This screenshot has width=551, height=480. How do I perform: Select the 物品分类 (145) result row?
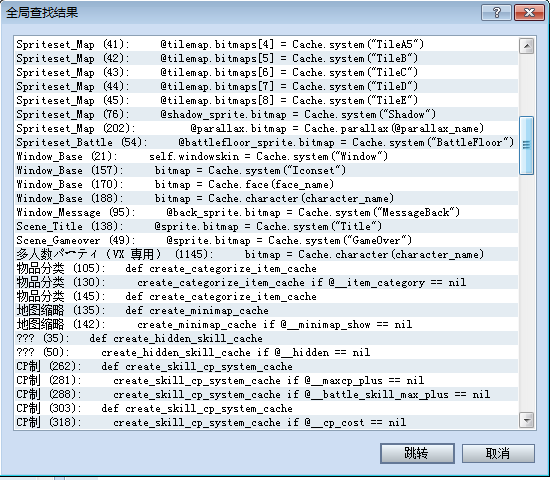266,297
